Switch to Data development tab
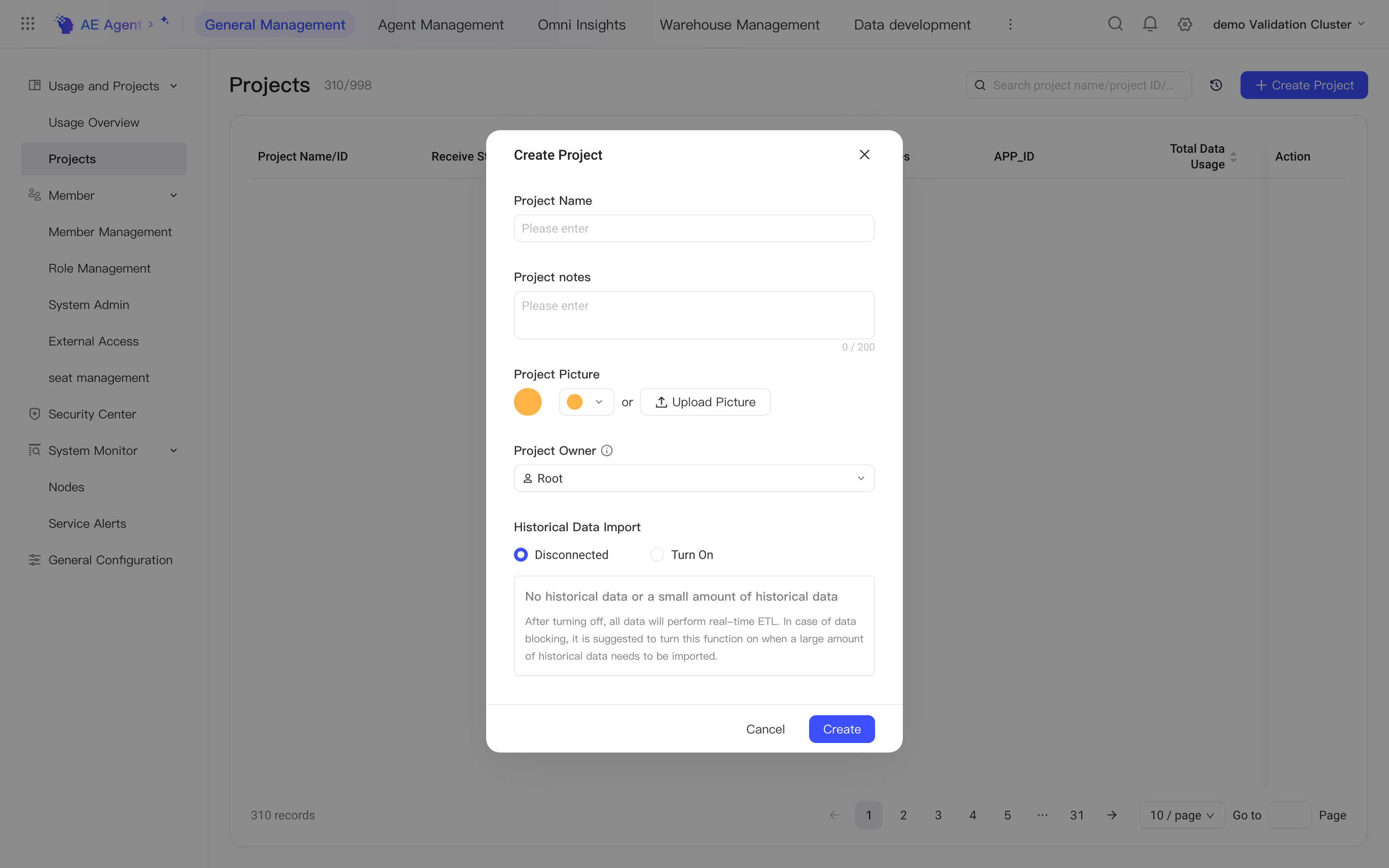 [912, 24]
